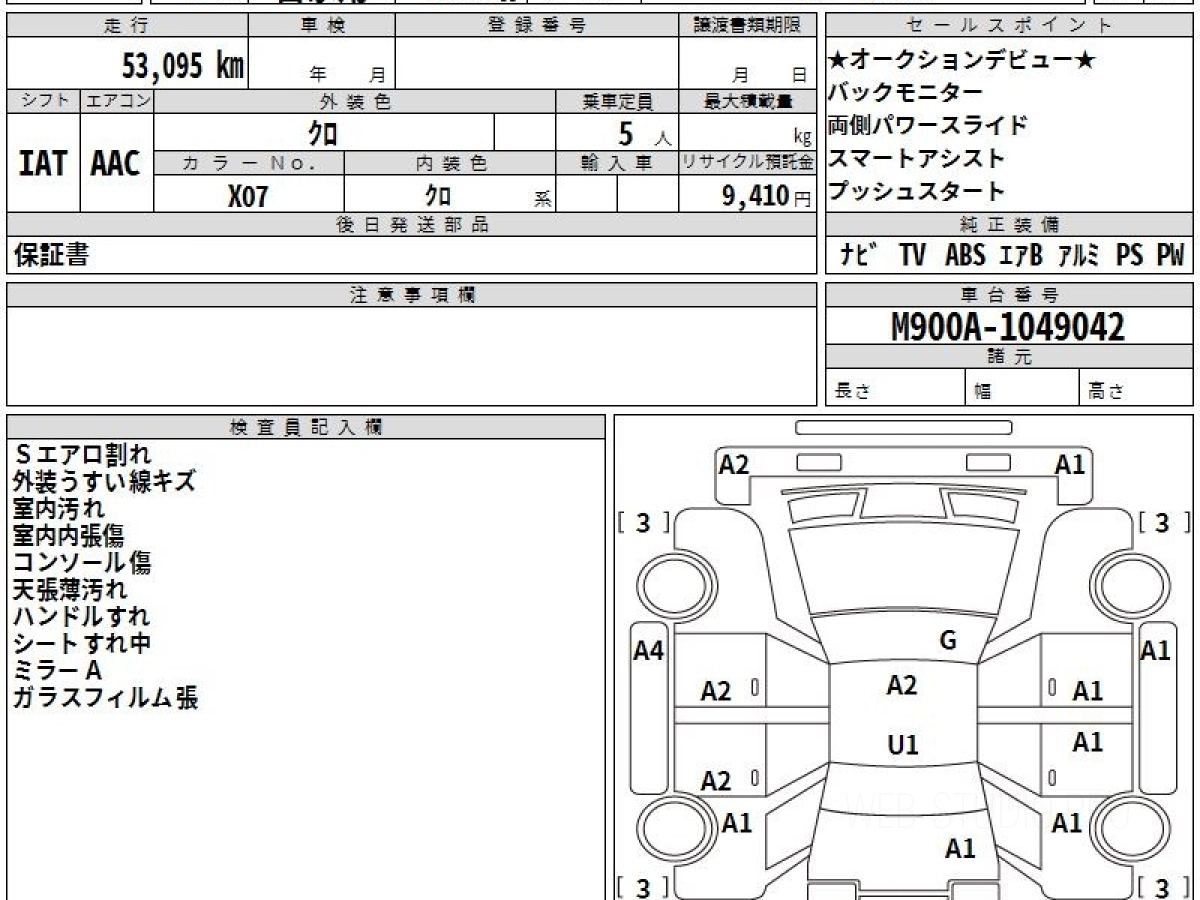Click the 車台番号 section header
Screen dimensions: 1200x900
[1010, 295]
